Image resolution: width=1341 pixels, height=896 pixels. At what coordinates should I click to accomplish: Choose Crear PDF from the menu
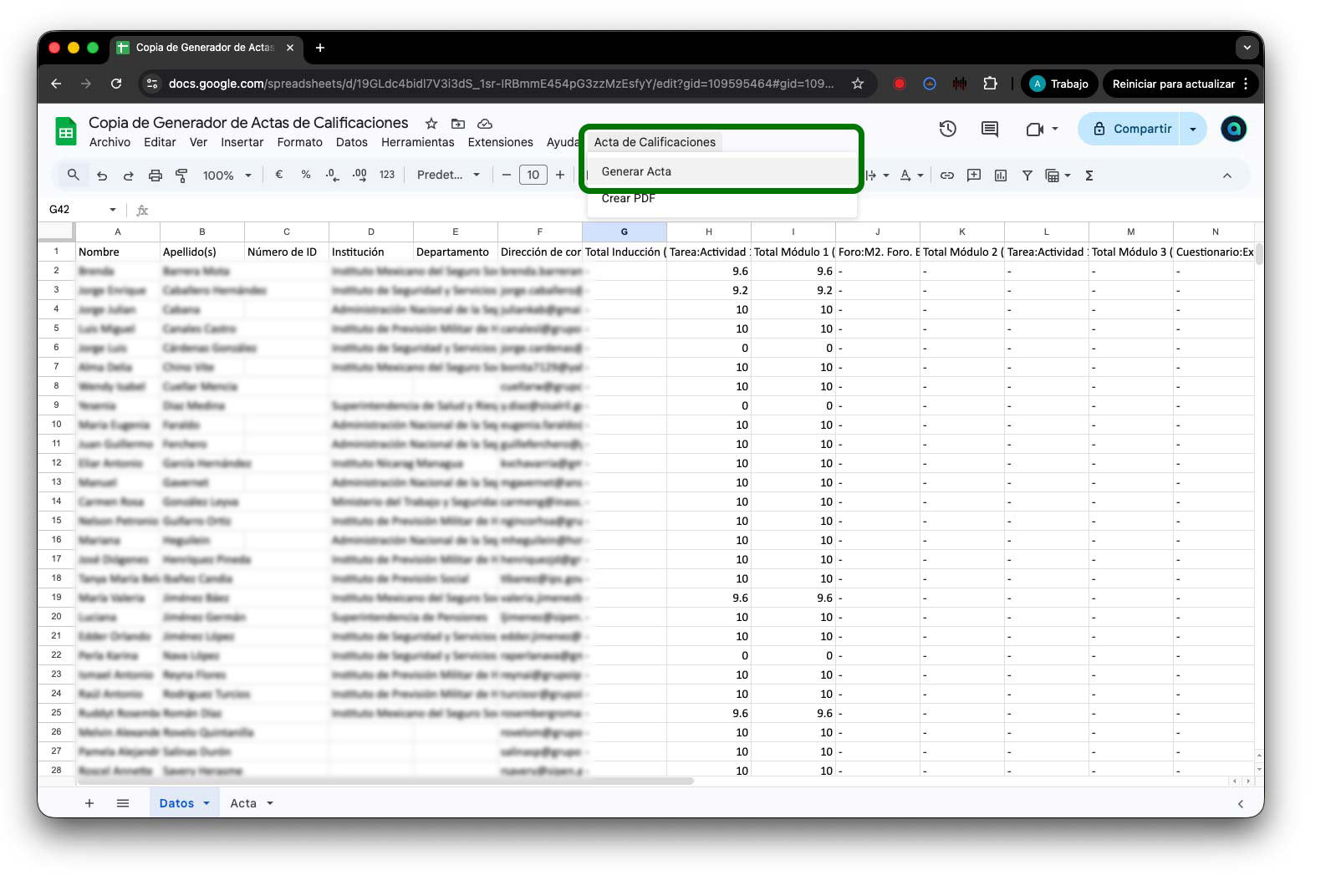[629, 199]
